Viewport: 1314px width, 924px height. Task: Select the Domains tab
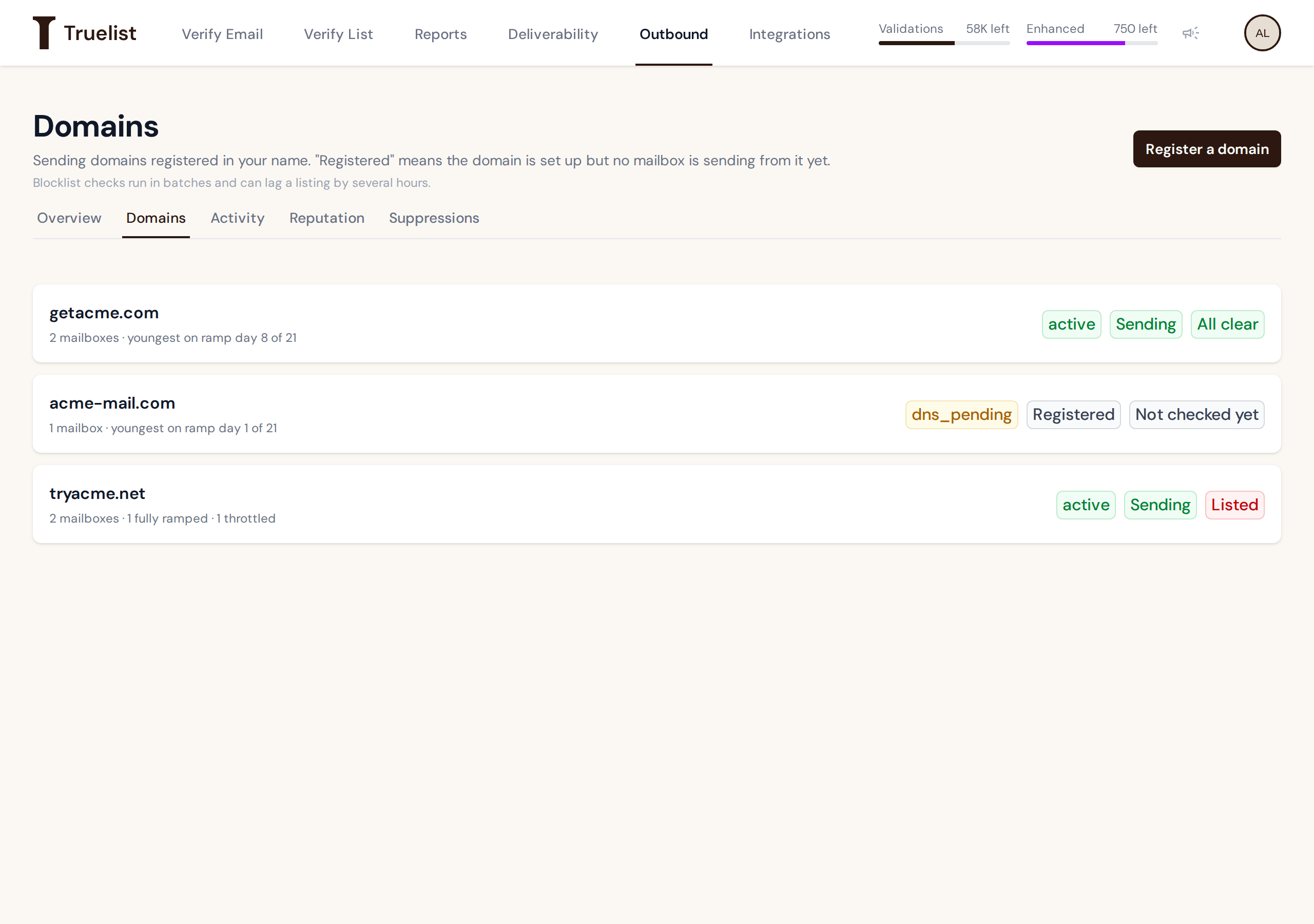point(156,218)
